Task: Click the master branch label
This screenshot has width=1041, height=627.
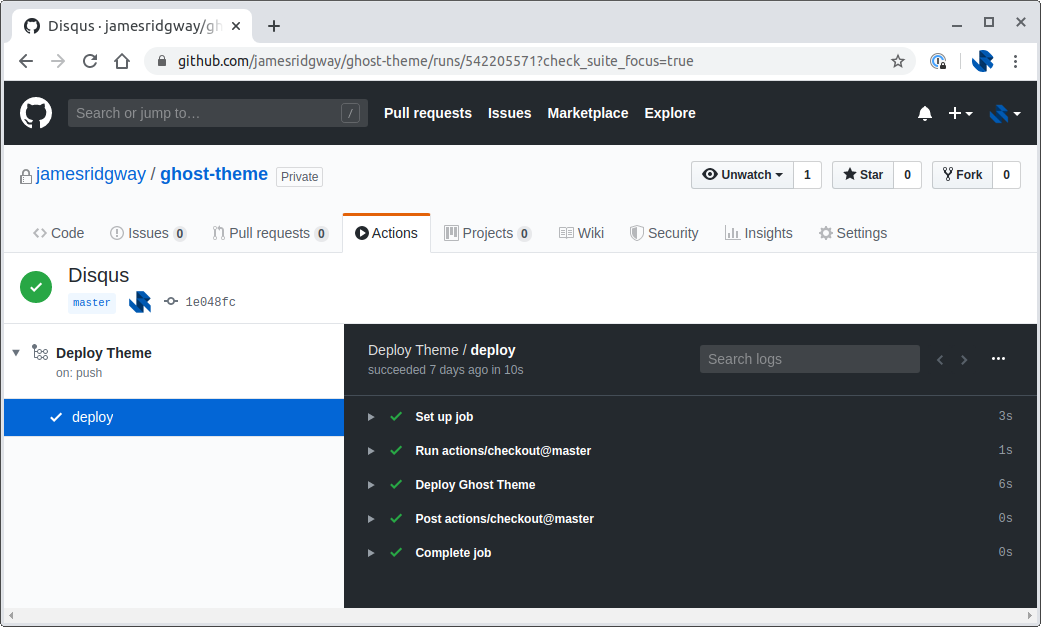Action: (92, 302)
